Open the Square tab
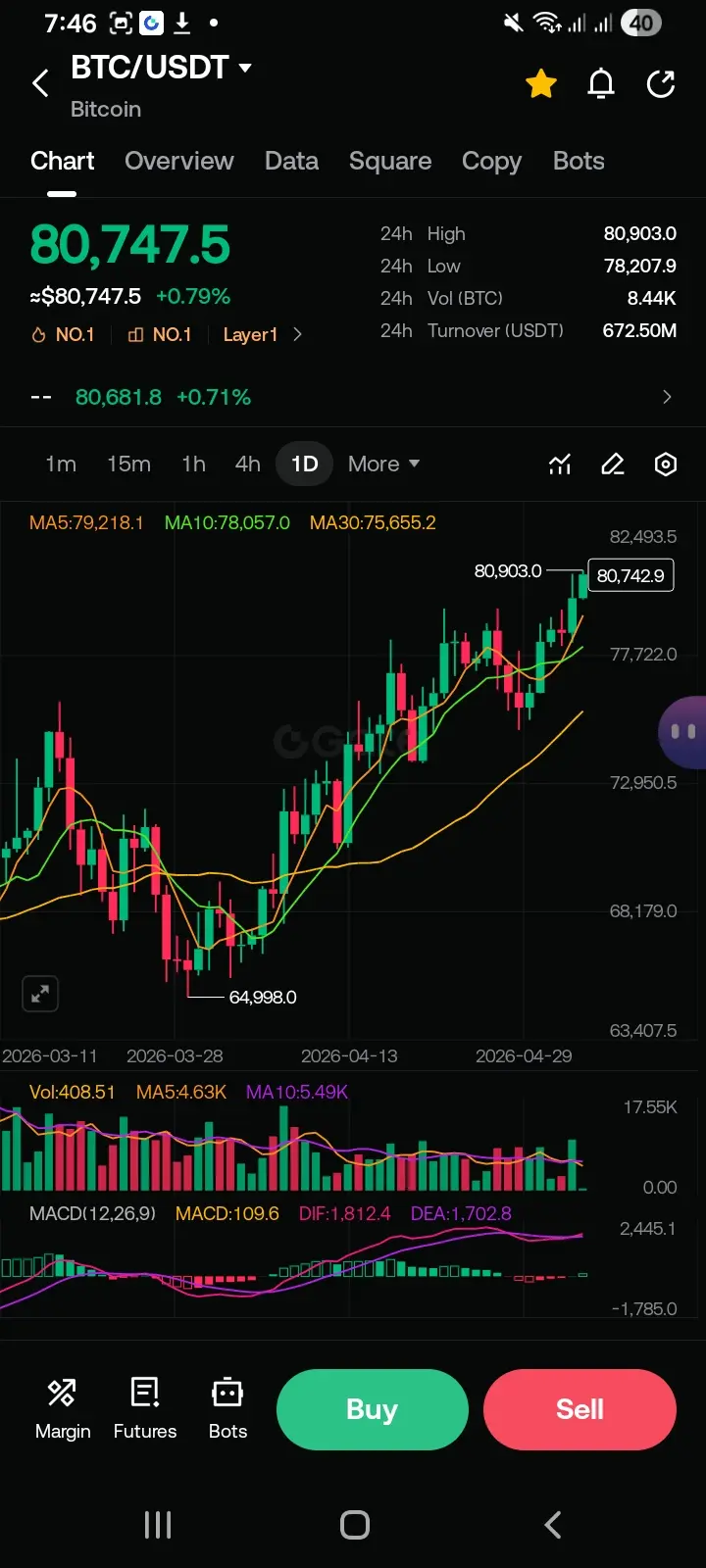706x1568 pixels. pyautogui.click(x=390, y=161)
